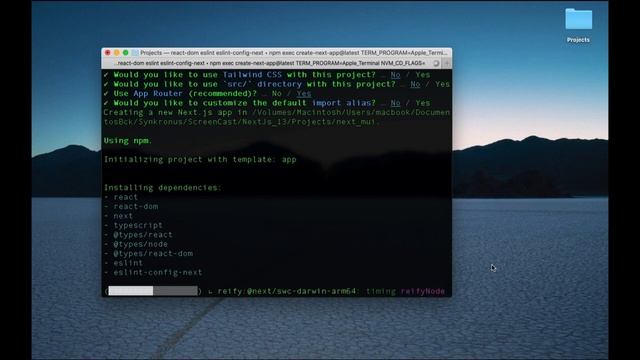640x360 pixels.
Task: Click the '- eslint' dependency line
Action: click(x=123, y=263)
